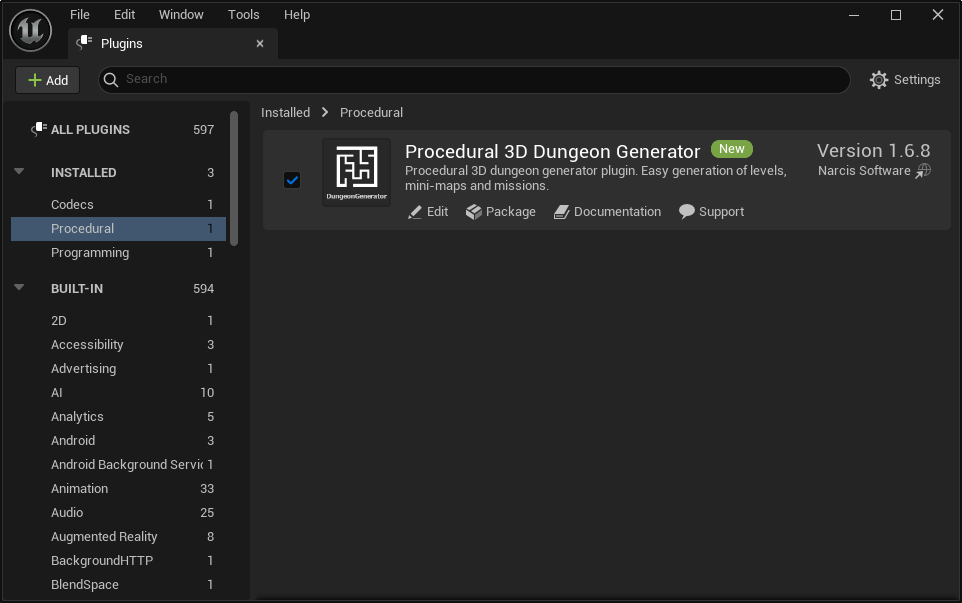
Task: Click the Settings gear icon
Action: pos(879,80)
